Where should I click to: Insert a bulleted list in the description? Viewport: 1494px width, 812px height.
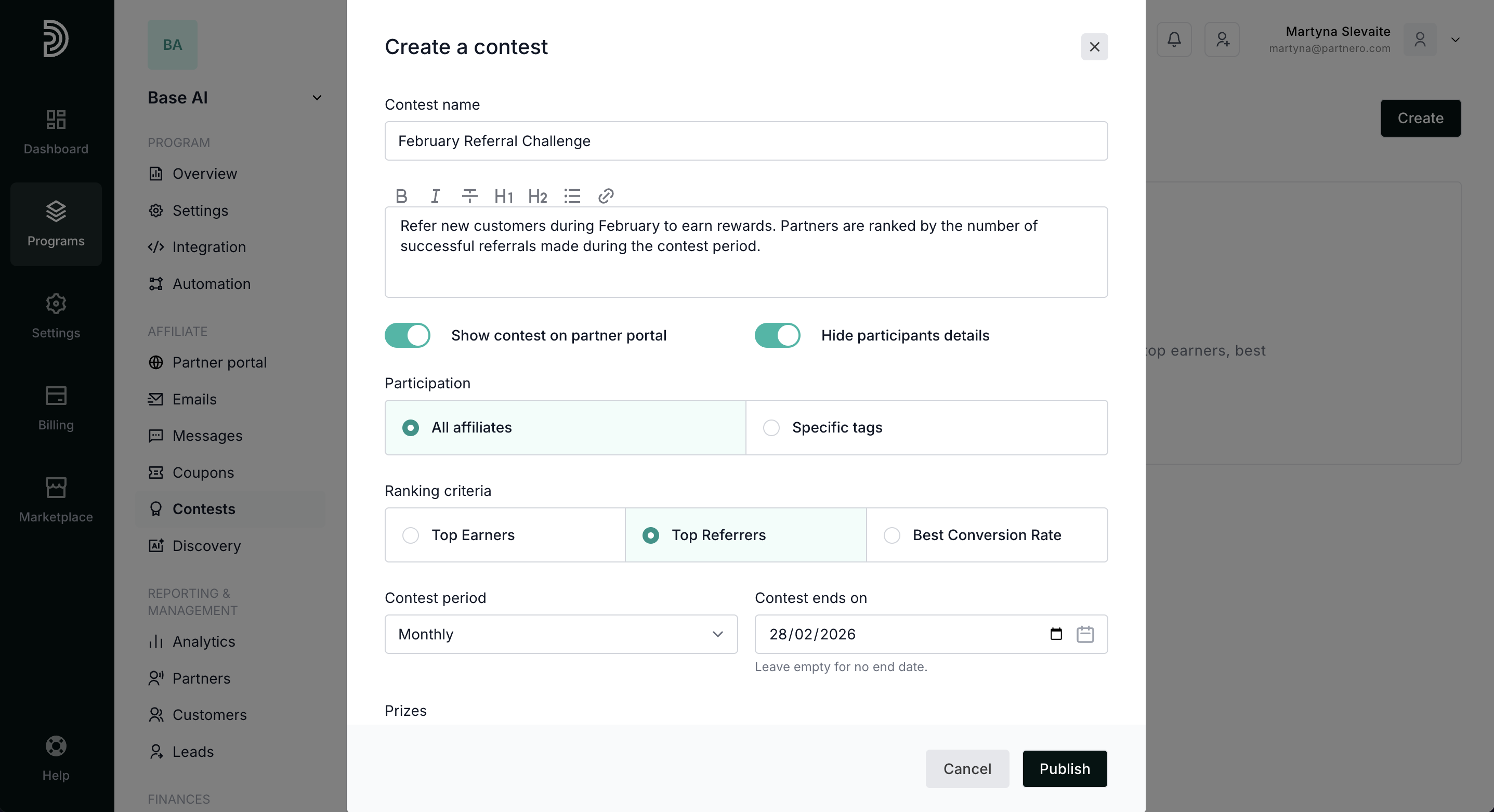pos(572,196)
